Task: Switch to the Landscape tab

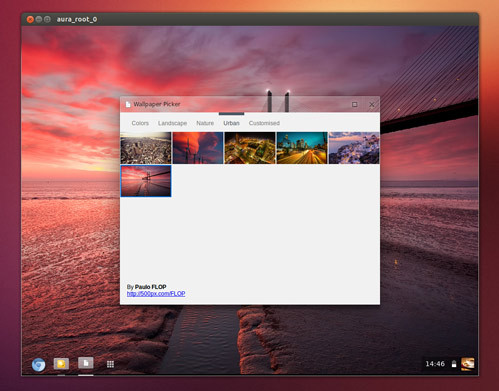Action: point(172,123)
